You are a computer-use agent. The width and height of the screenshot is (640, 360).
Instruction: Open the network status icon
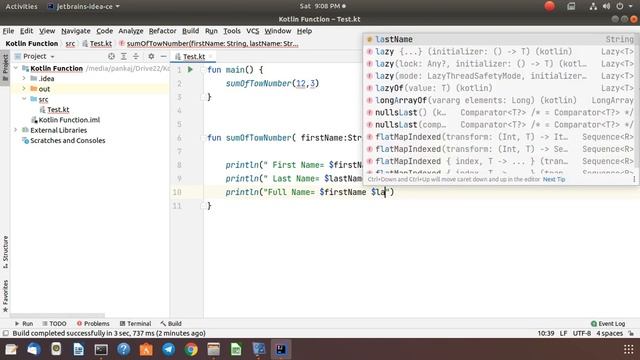coord(593,6)
